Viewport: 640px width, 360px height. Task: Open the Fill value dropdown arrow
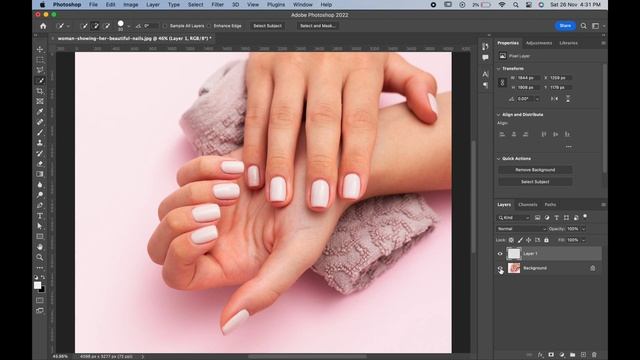[x=583, y=240]
